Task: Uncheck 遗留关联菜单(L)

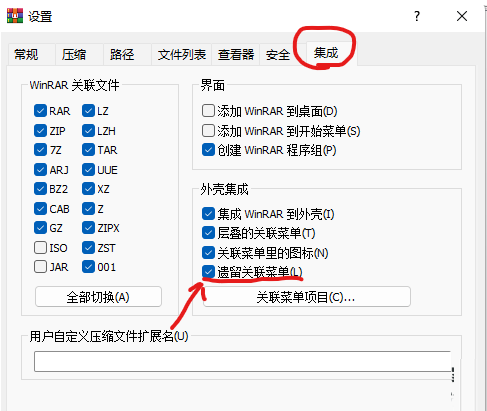Action: pyautogui.click(x=208, y=272)
